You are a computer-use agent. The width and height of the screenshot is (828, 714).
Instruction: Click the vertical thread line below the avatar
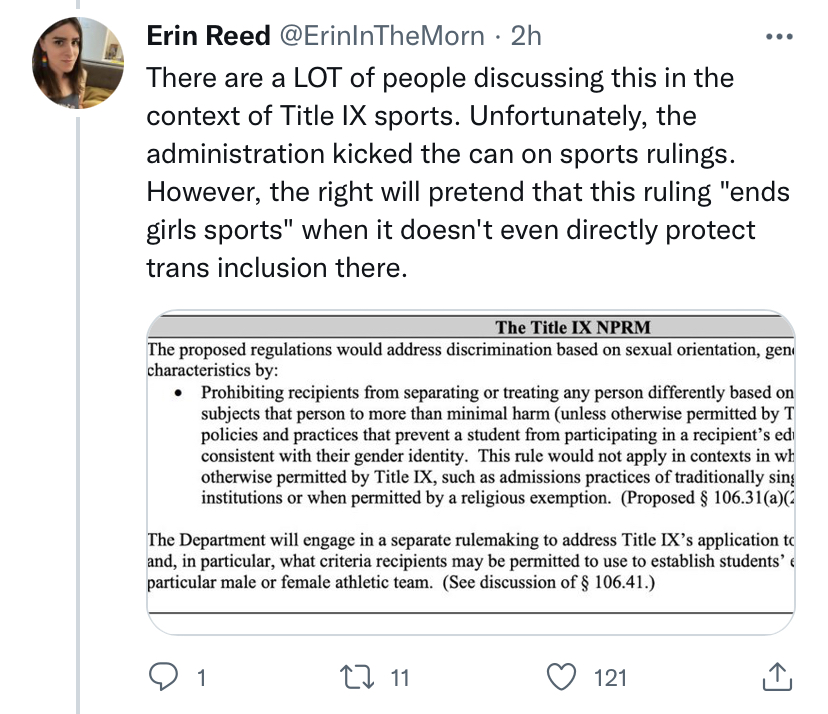79,400
